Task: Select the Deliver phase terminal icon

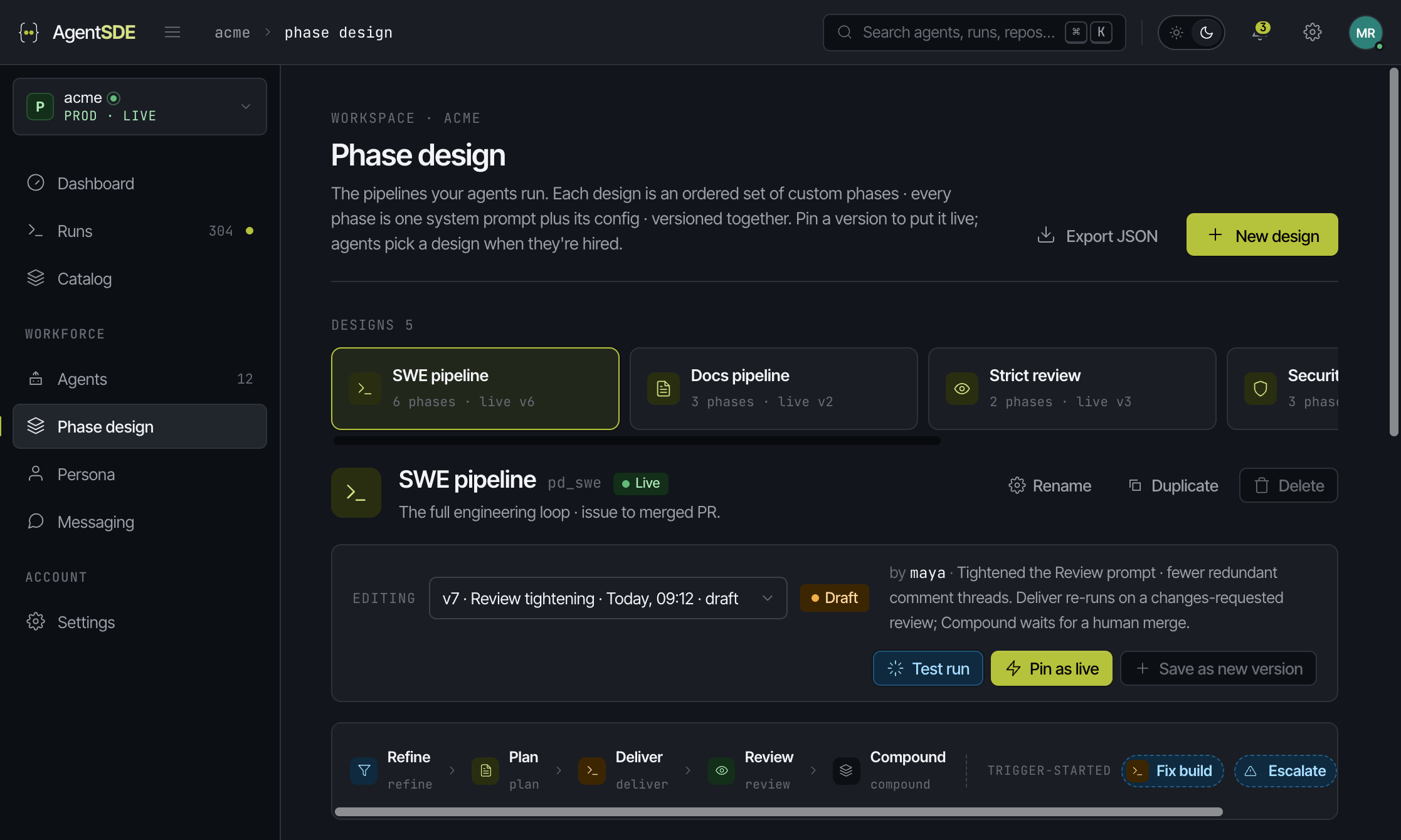Action: click(592, 770)
